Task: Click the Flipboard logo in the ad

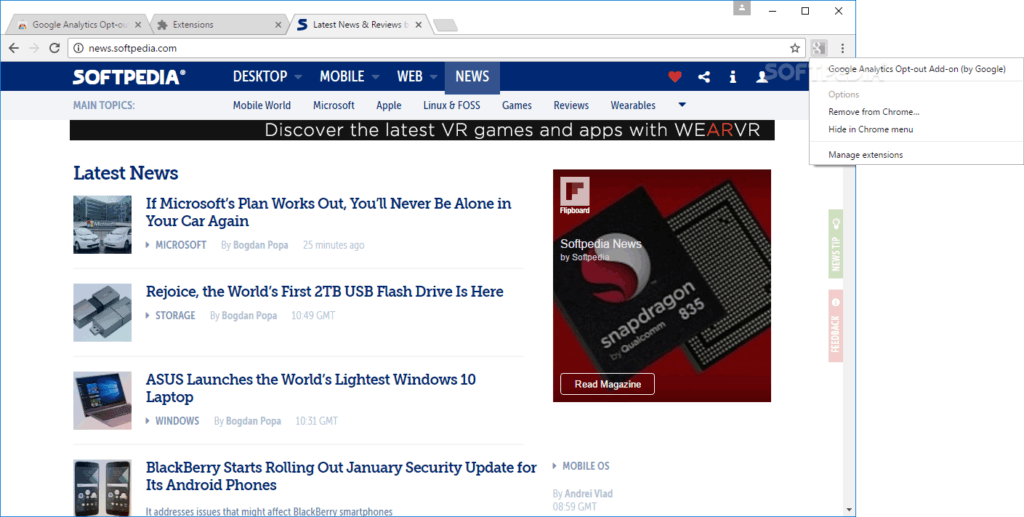Action: point(575,195)
